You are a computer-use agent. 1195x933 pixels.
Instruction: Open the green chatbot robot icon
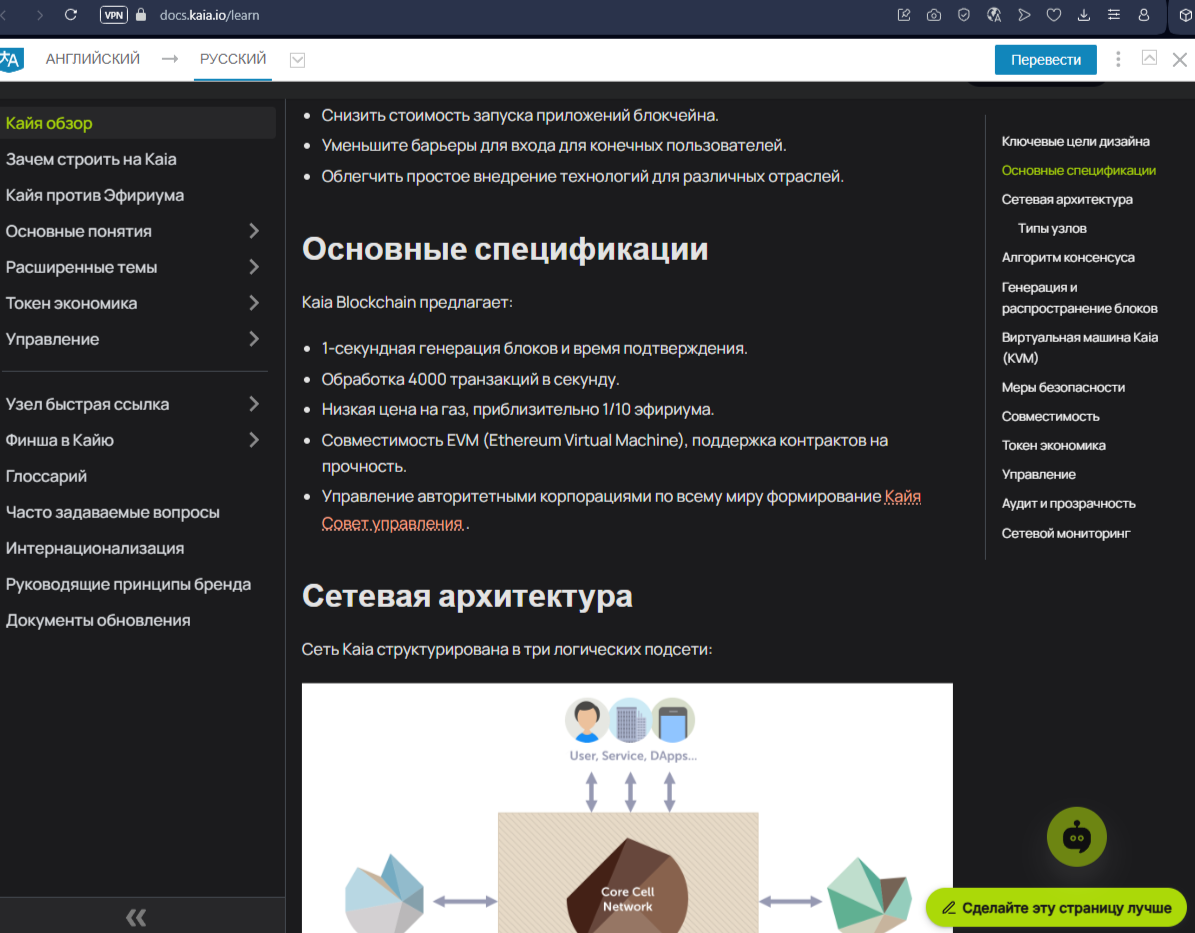(1076, 836)
